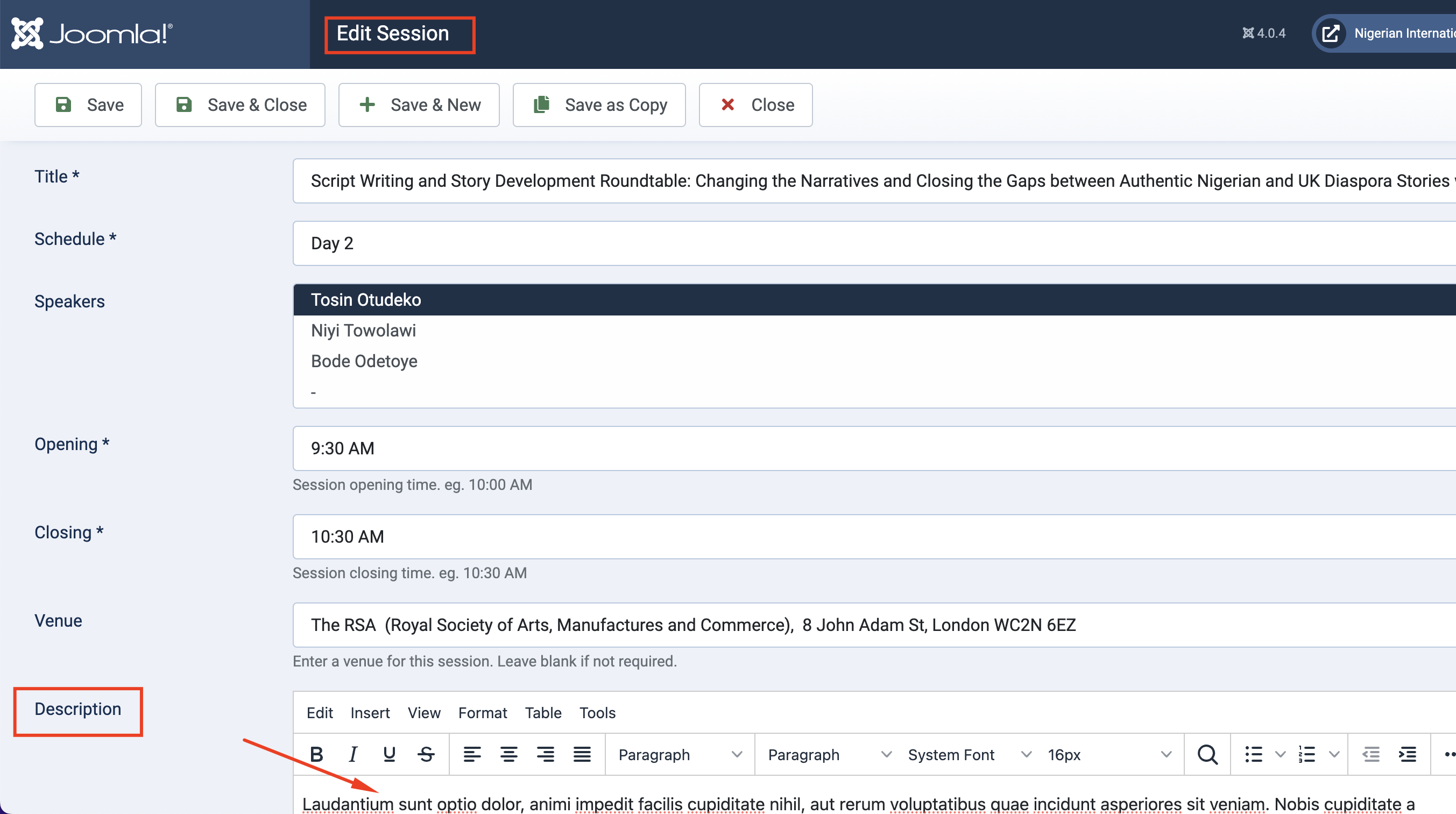1456x814 pixels.
Task: Click the Closing time field
Action: click(x=874, y=537)
